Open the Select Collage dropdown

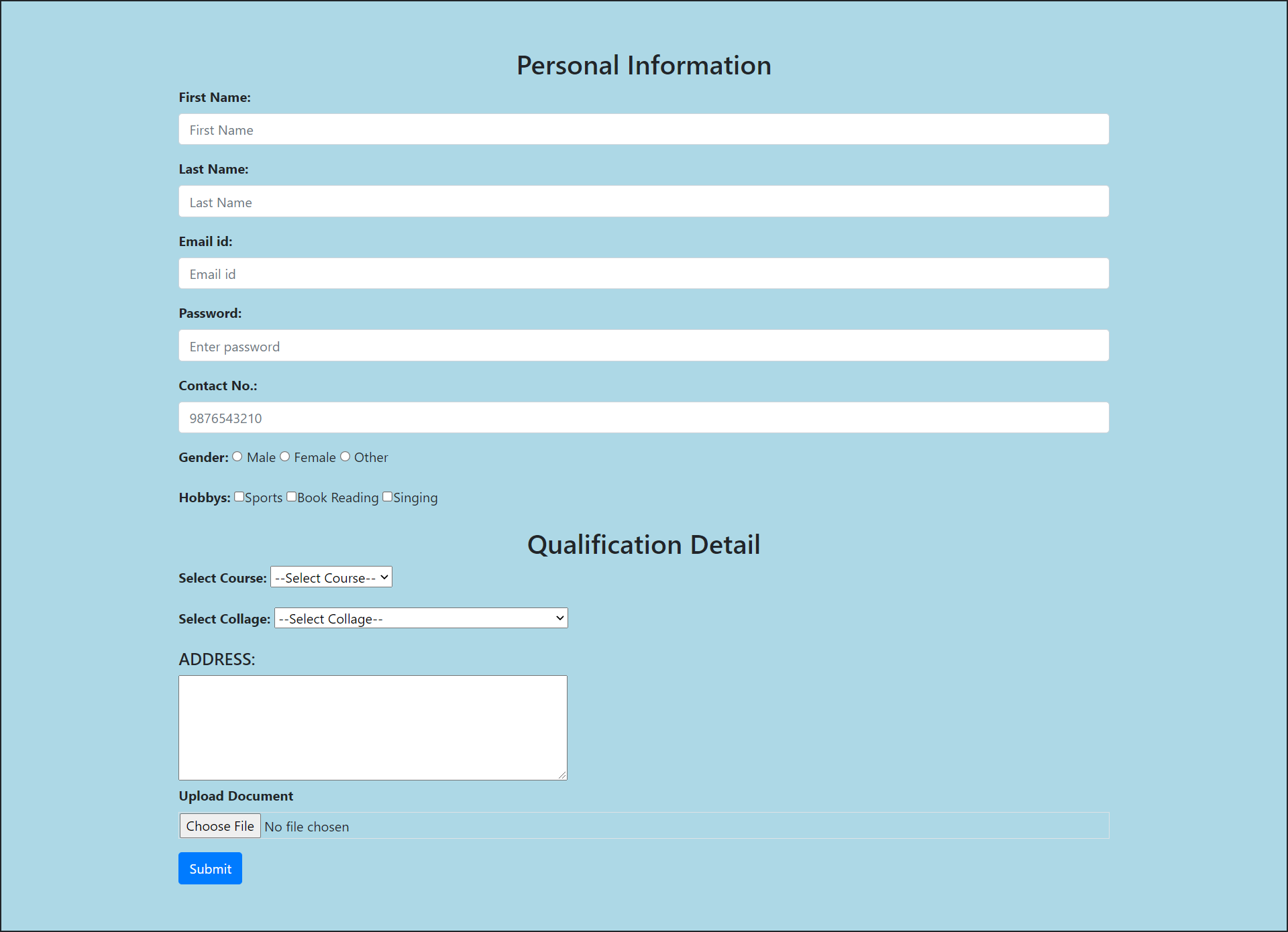coord(421,618)
